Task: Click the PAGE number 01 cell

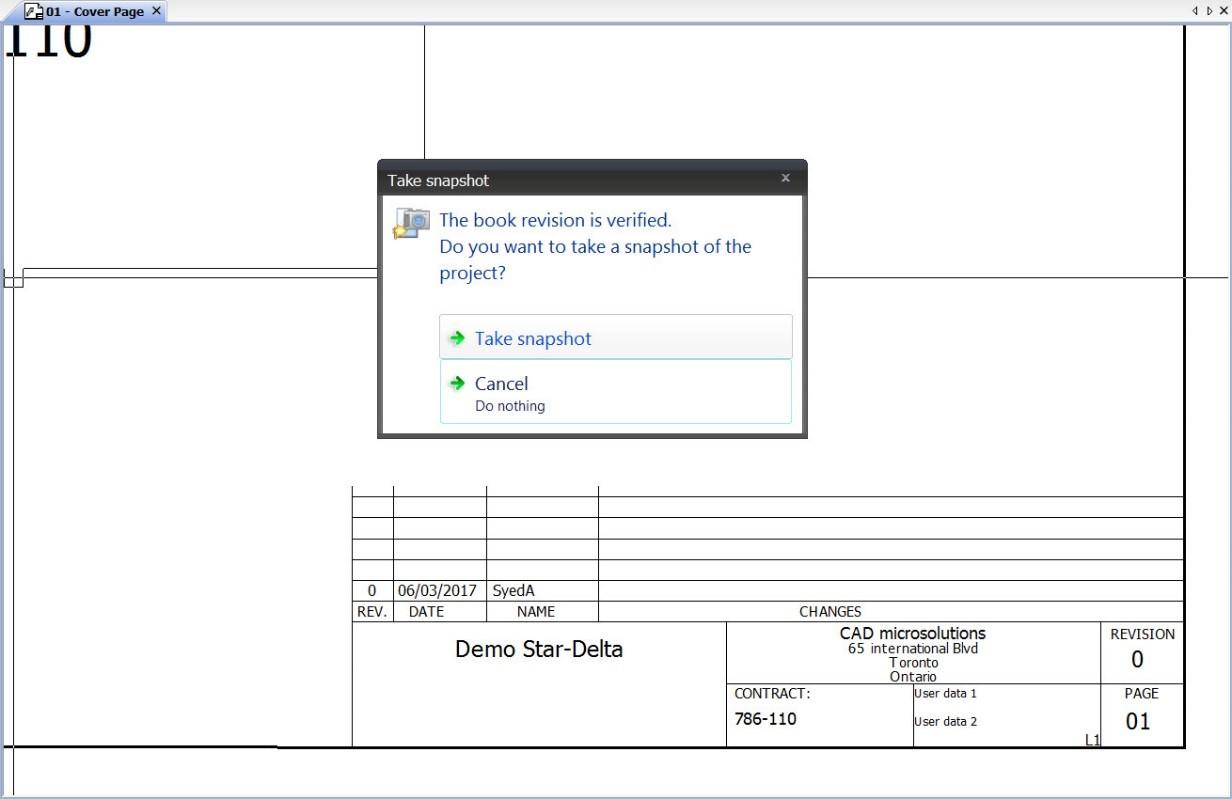Action: tap(1138, 721)
